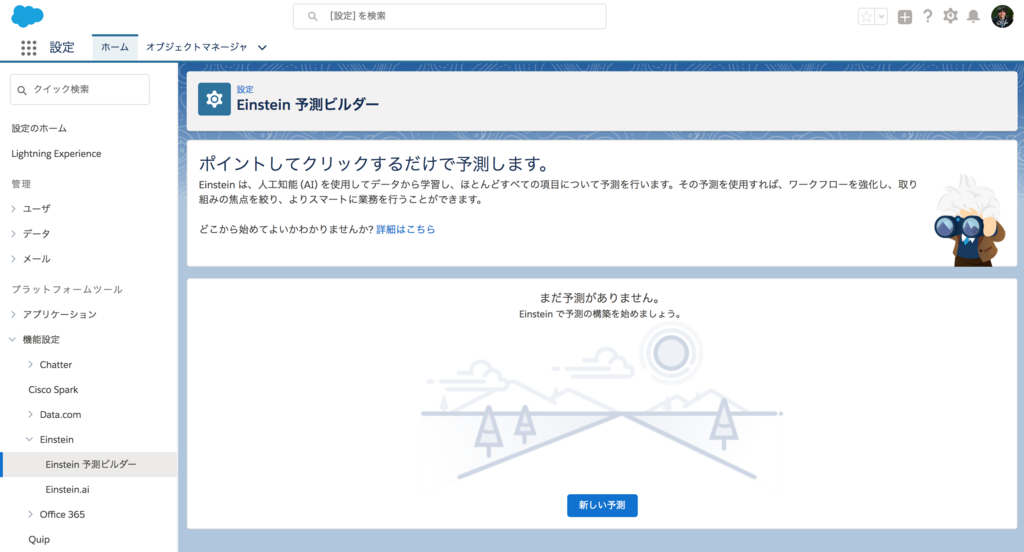This screenshot has height=552, width=1024.
Task: Click the Einstein character illustration
Action: [x=969, y=220]
